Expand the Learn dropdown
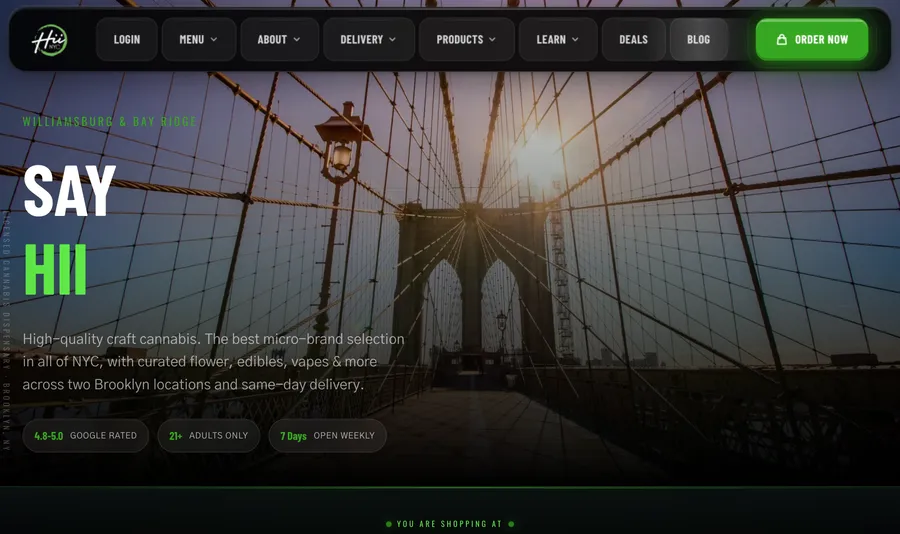The image size is (900, 534). point(557,40)
